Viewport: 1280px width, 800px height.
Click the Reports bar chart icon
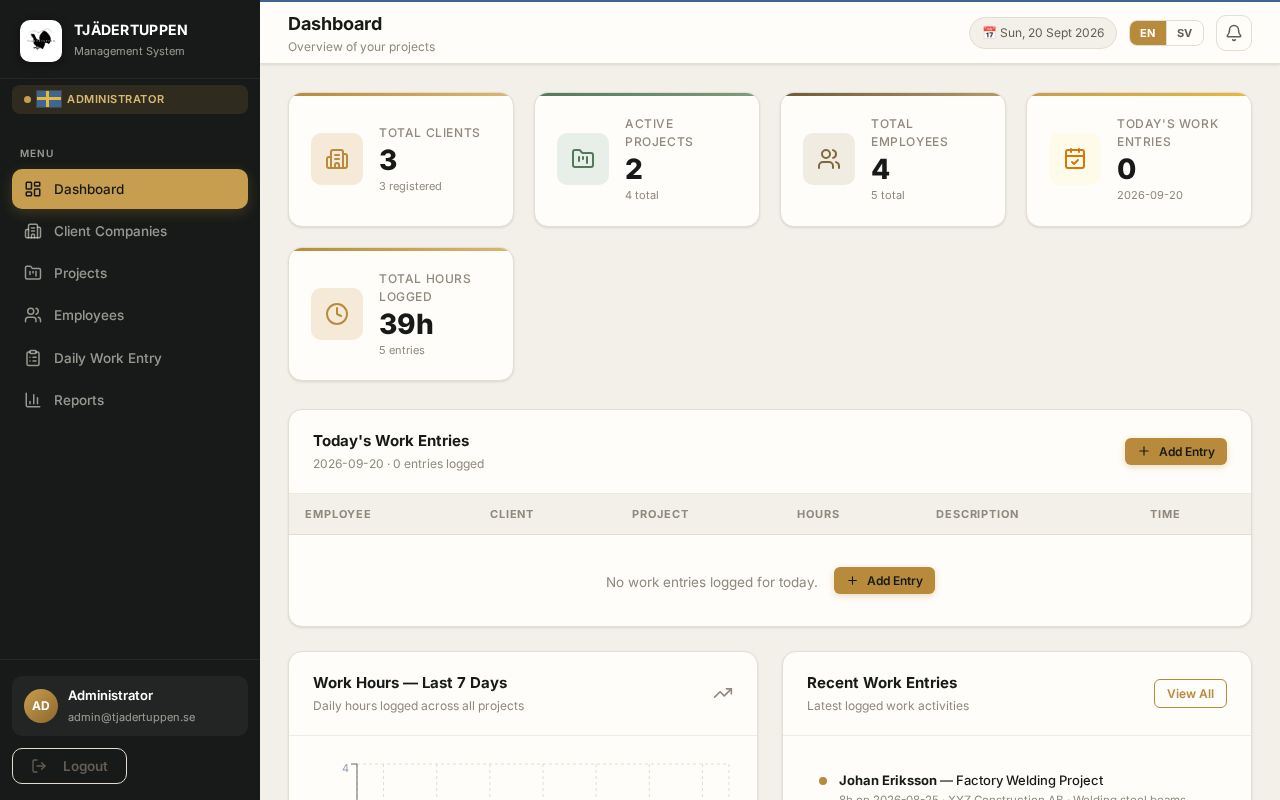[x=33, y=400]
